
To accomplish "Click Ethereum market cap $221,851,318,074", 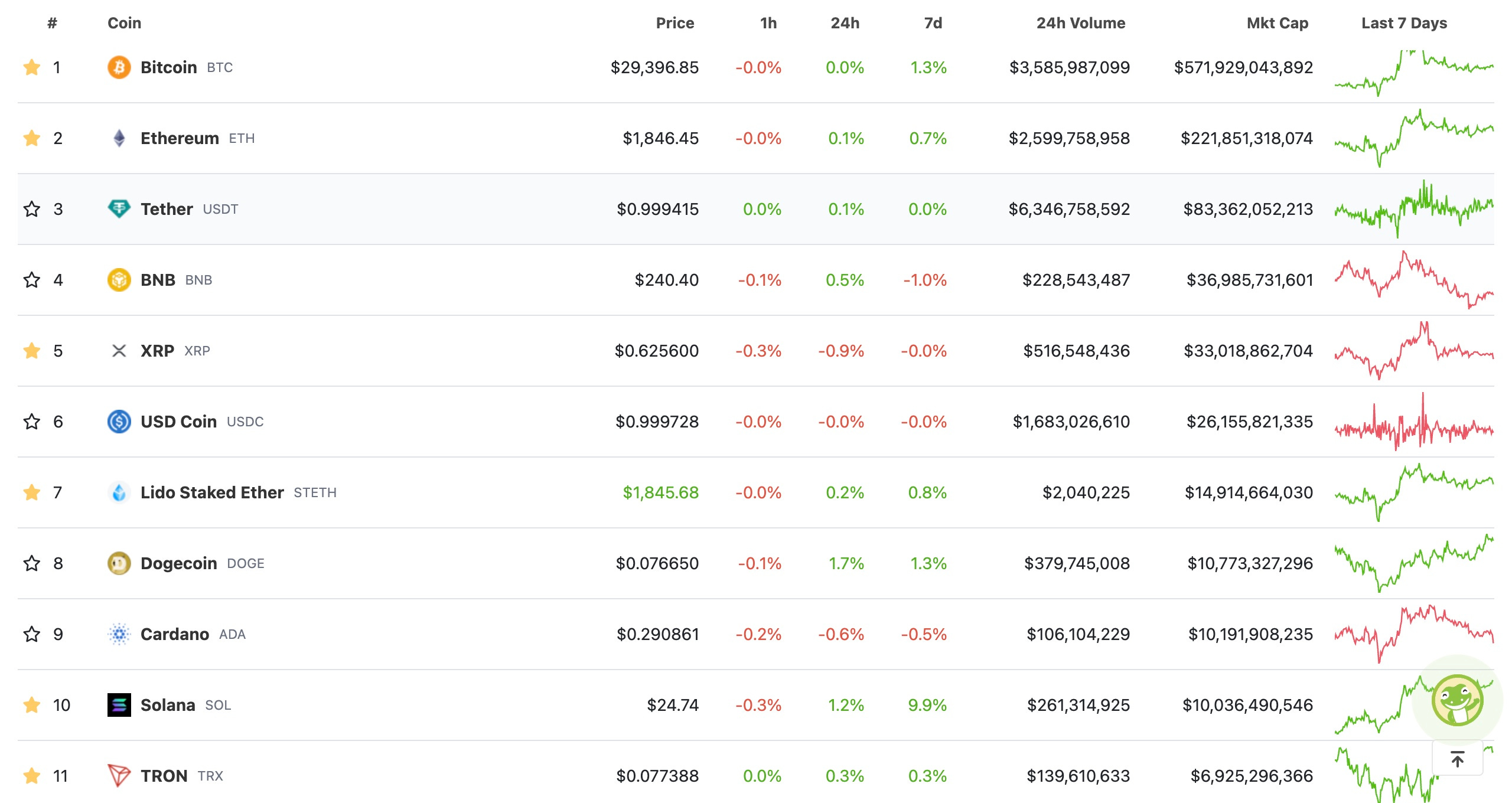I will coord(1246,138).
